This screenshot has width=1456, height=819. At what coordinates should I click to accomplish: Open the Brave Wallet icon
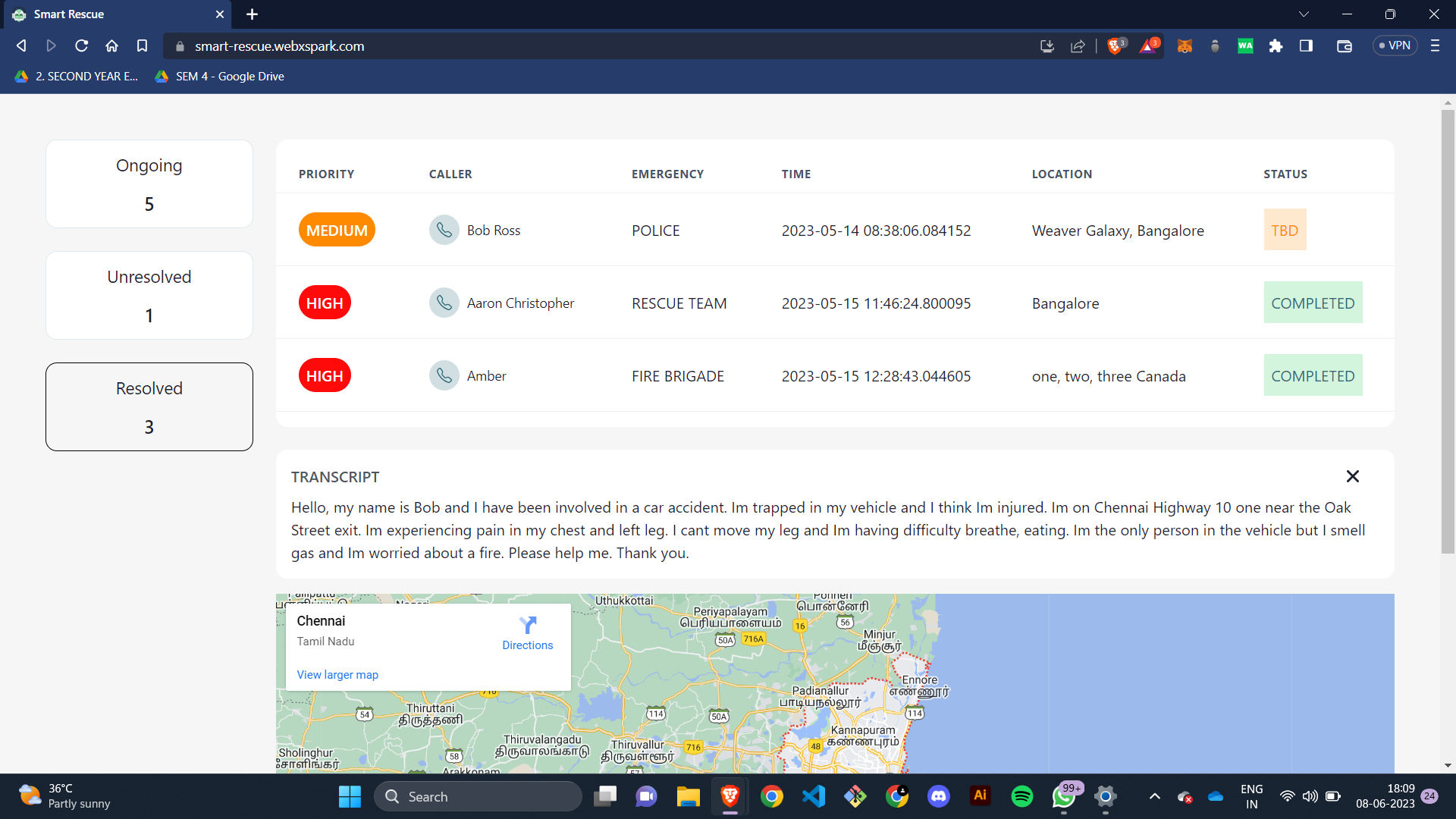pos(1344,45)
